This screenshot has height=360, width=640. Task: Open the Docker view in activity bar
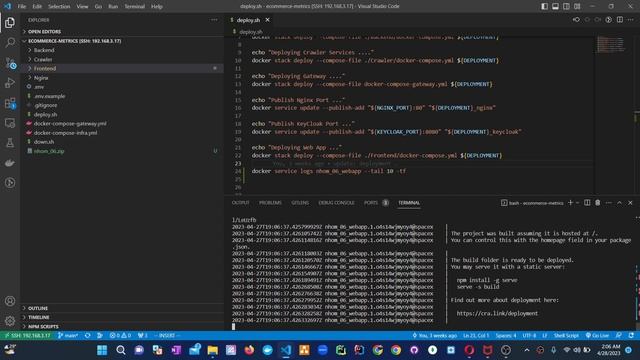click(10, 163)
